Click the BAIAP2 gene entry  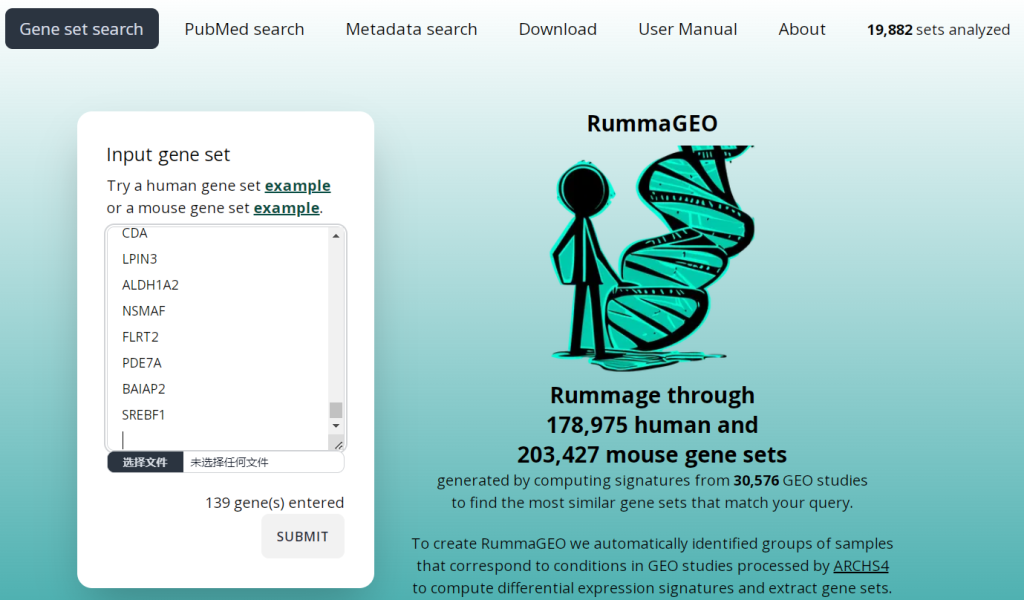coord(144,389)
